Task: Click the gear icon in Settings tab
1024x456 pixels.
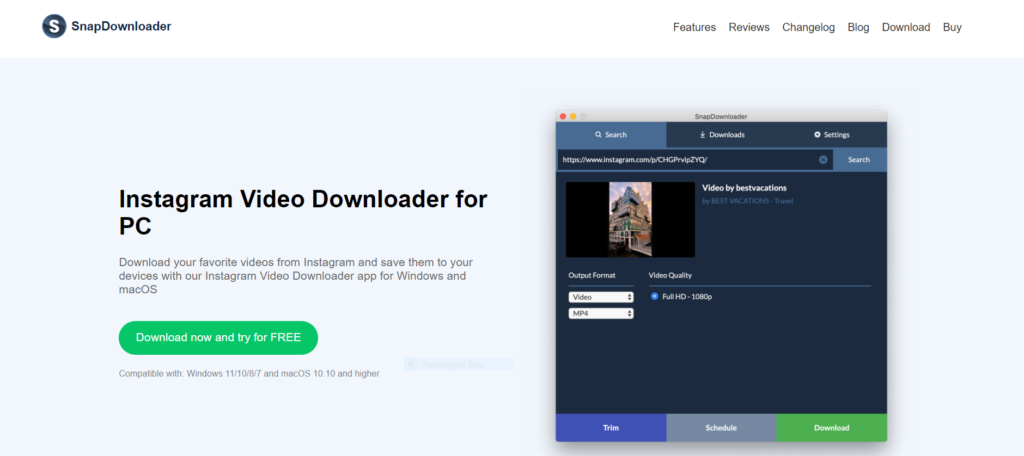Action: tap(817, 135)
